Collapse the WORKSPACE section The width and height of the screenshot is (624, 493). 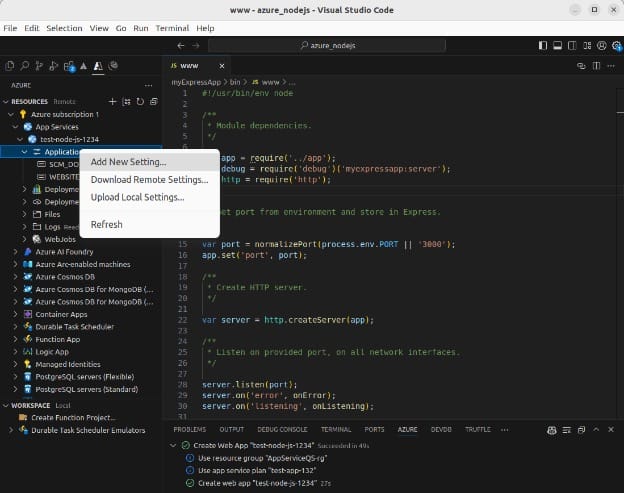coord(6,405)
